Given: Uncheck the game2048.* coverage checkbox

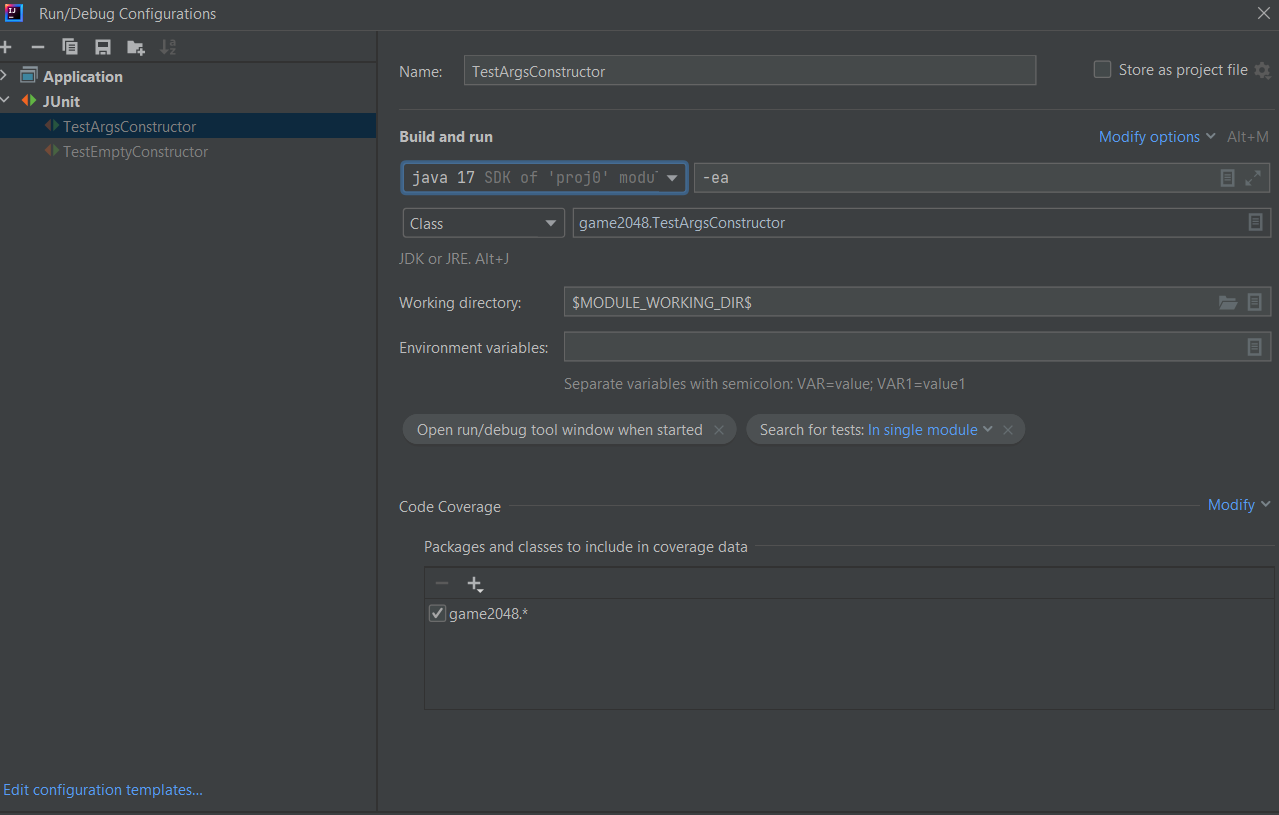Looking at the screenshot, I should coord(437,614).
